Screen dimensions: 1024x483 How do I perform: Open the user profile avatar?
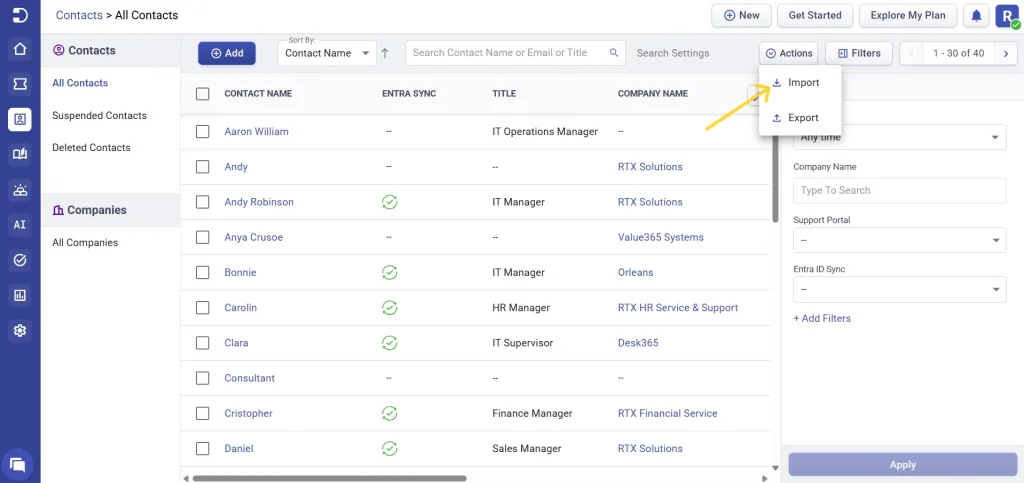click(1006, 16)
